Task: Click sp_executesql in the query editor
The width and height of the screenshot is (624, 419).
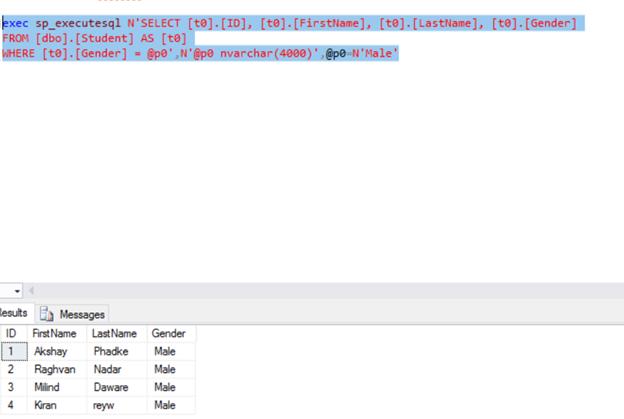Action: [x=78, y=23]
